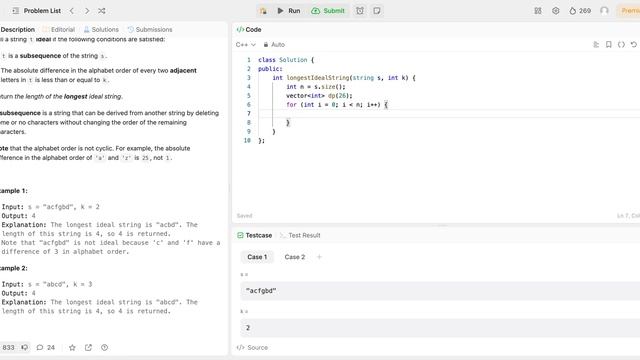Switch to the Testcase tab
Screen dimensions: 640x360
254,235
